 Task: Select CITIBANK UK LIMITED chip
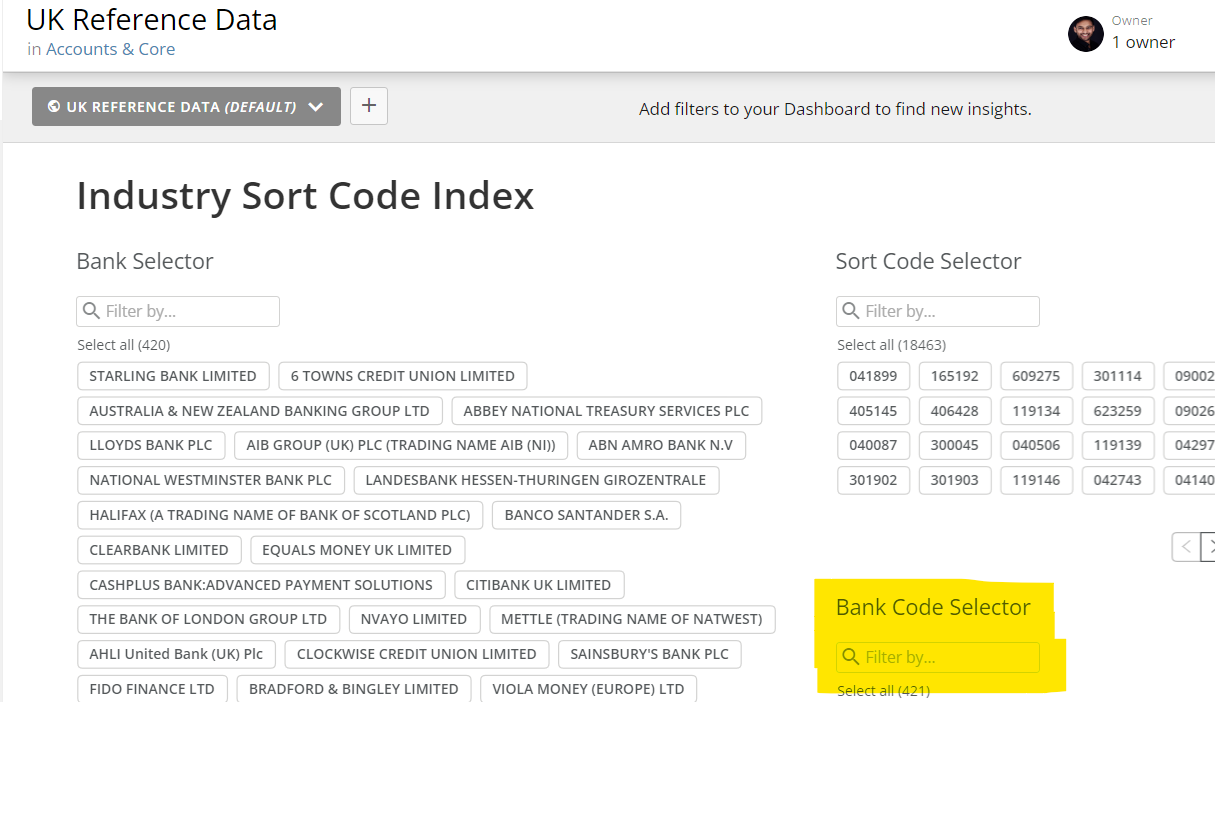click(539, 585)
